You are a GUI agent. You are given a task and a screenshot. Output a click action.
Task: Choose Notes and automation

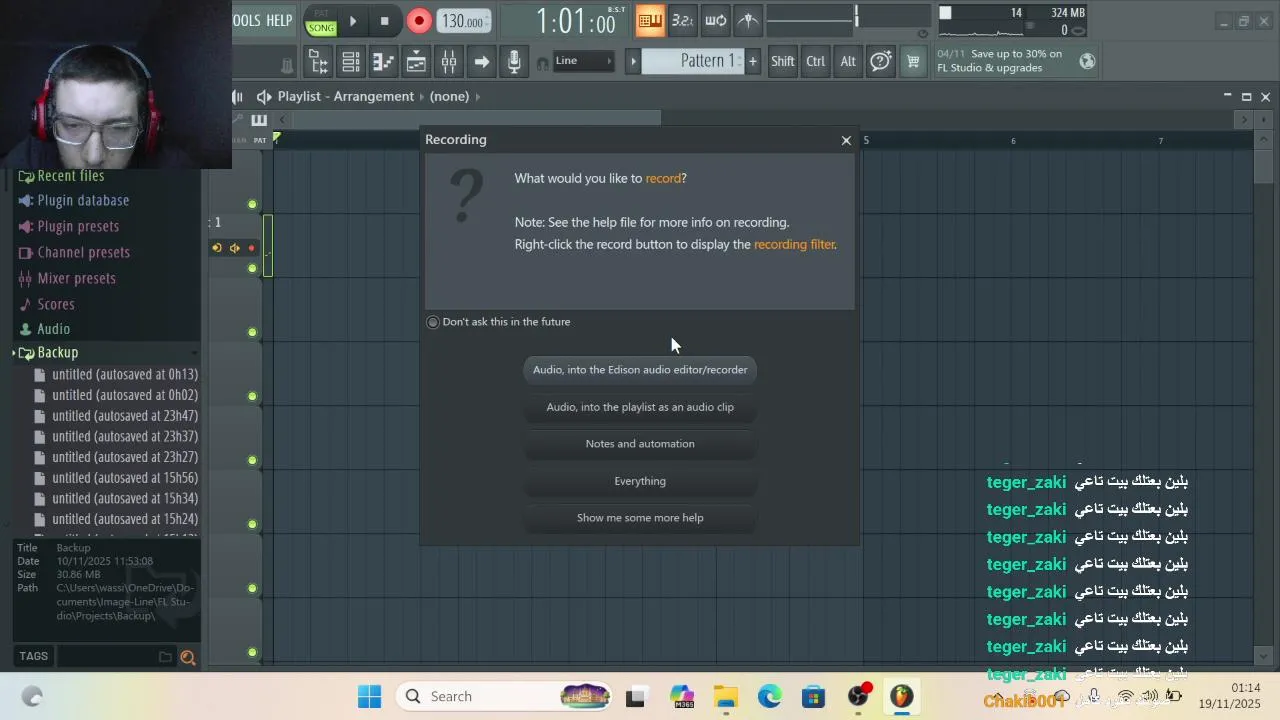click(x=640, y=444)
